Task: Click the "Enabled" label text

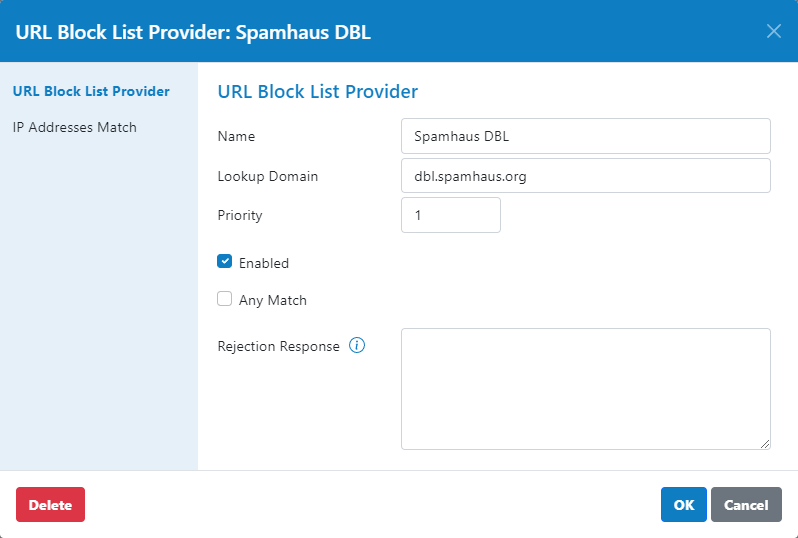Action: point(264,263)
